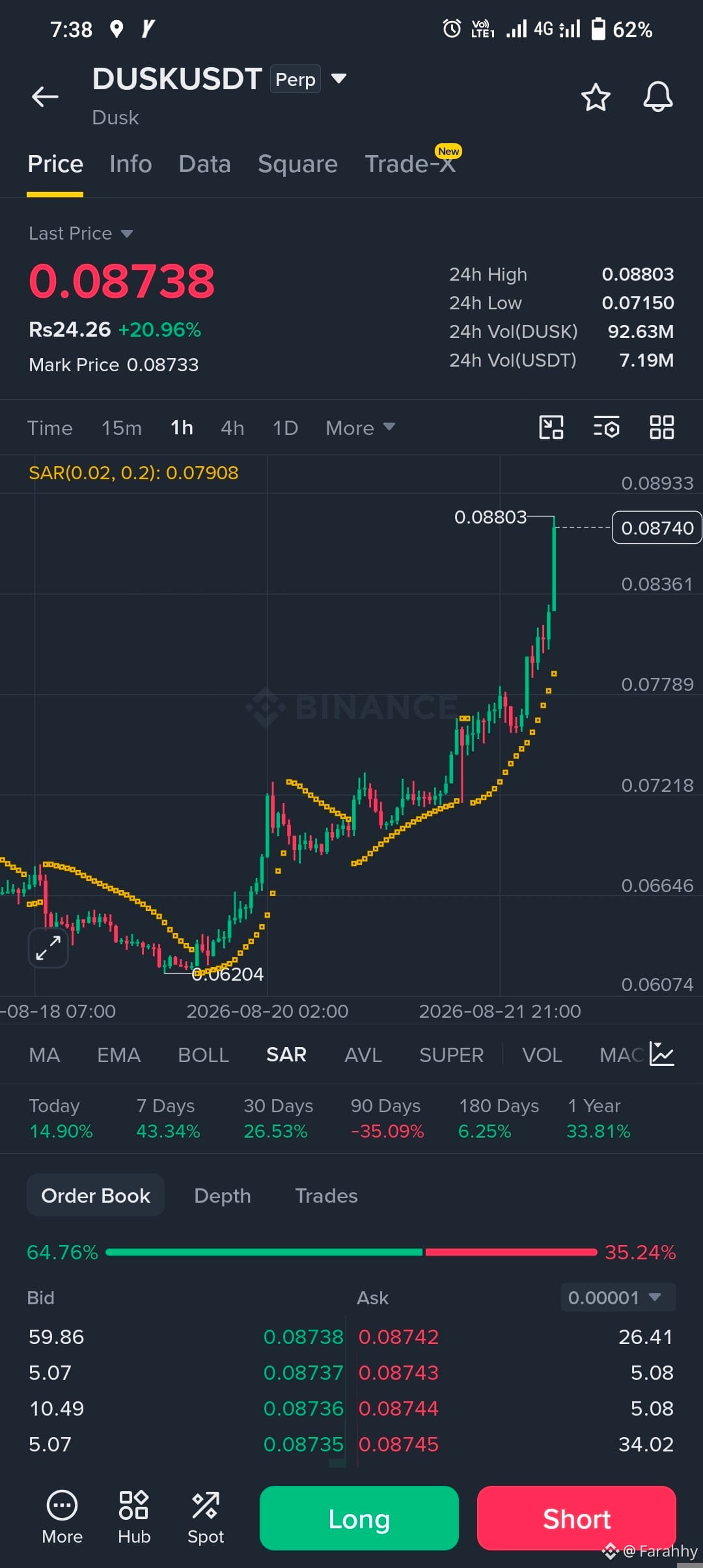This screenshot has width=703, height=1568.
Task: Toggle the AVL indicator
Action: click(363, 1055)
